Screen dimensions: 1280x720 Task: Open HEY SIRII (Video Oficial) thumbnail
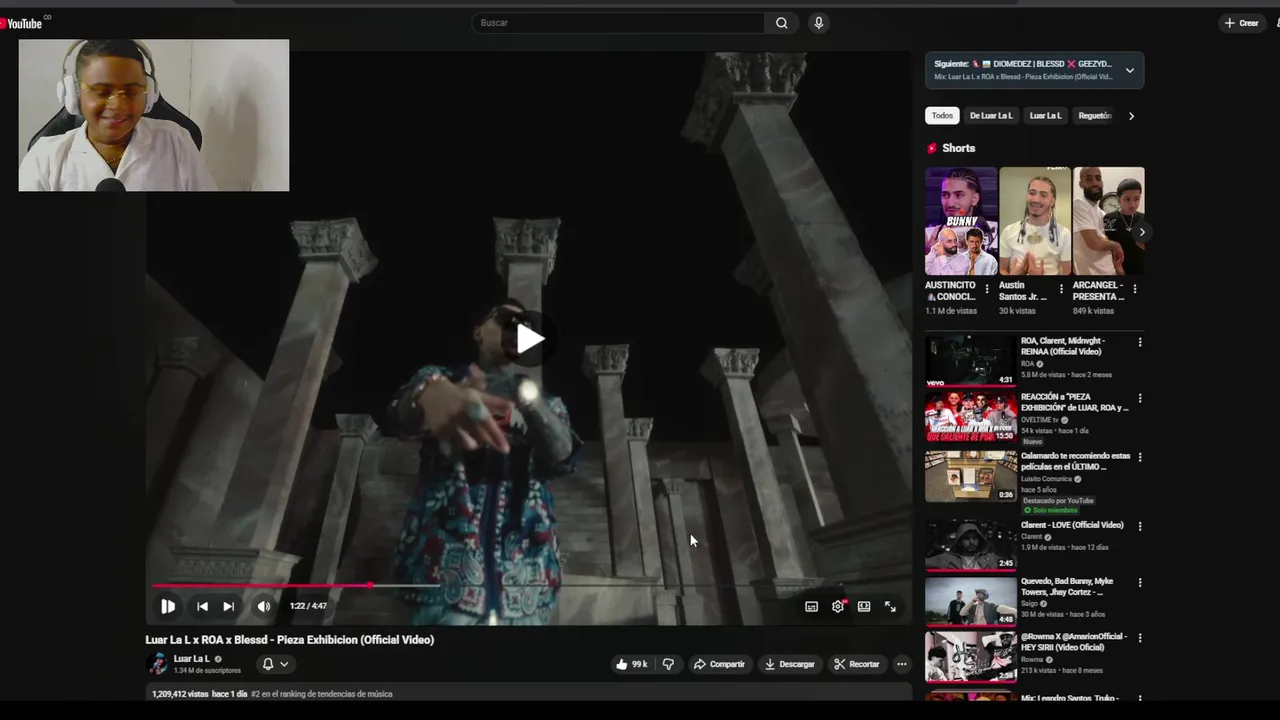click(x=970, y=656)
